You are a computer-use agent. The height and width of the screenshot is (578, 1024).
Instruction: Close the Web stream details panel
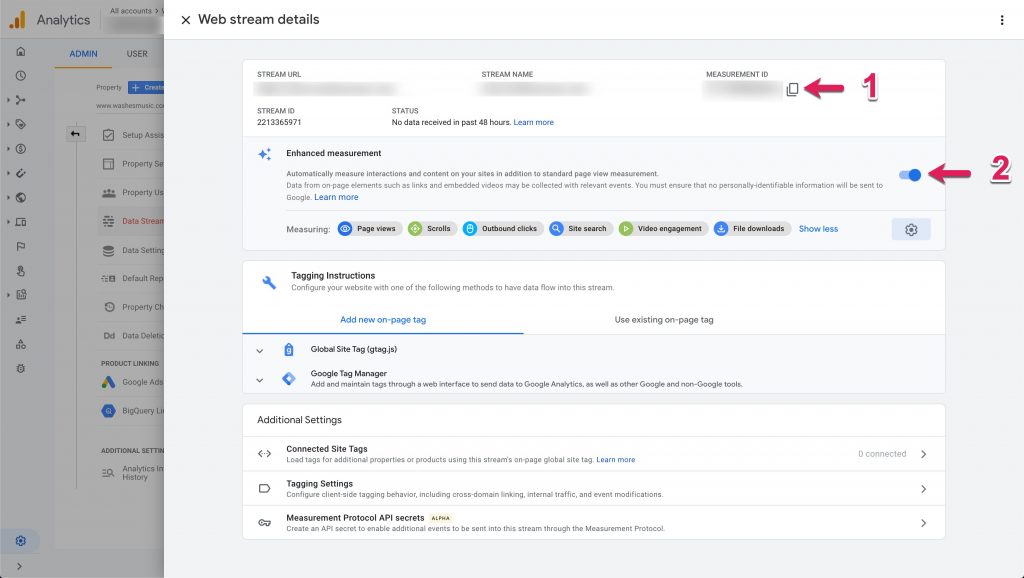pos(186,20)
